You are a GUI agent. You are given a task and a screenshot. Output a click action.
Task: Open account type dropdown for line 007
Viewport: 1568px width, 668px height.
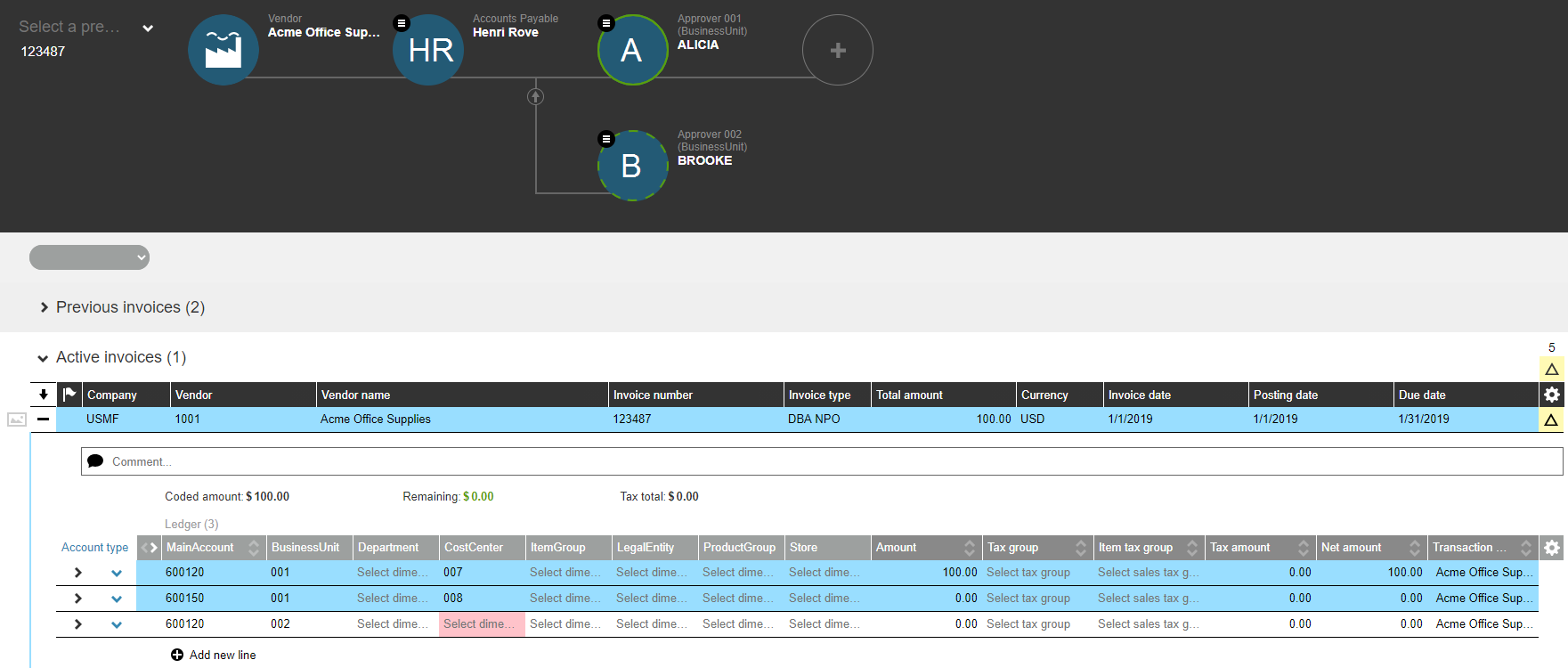point(117,574)
